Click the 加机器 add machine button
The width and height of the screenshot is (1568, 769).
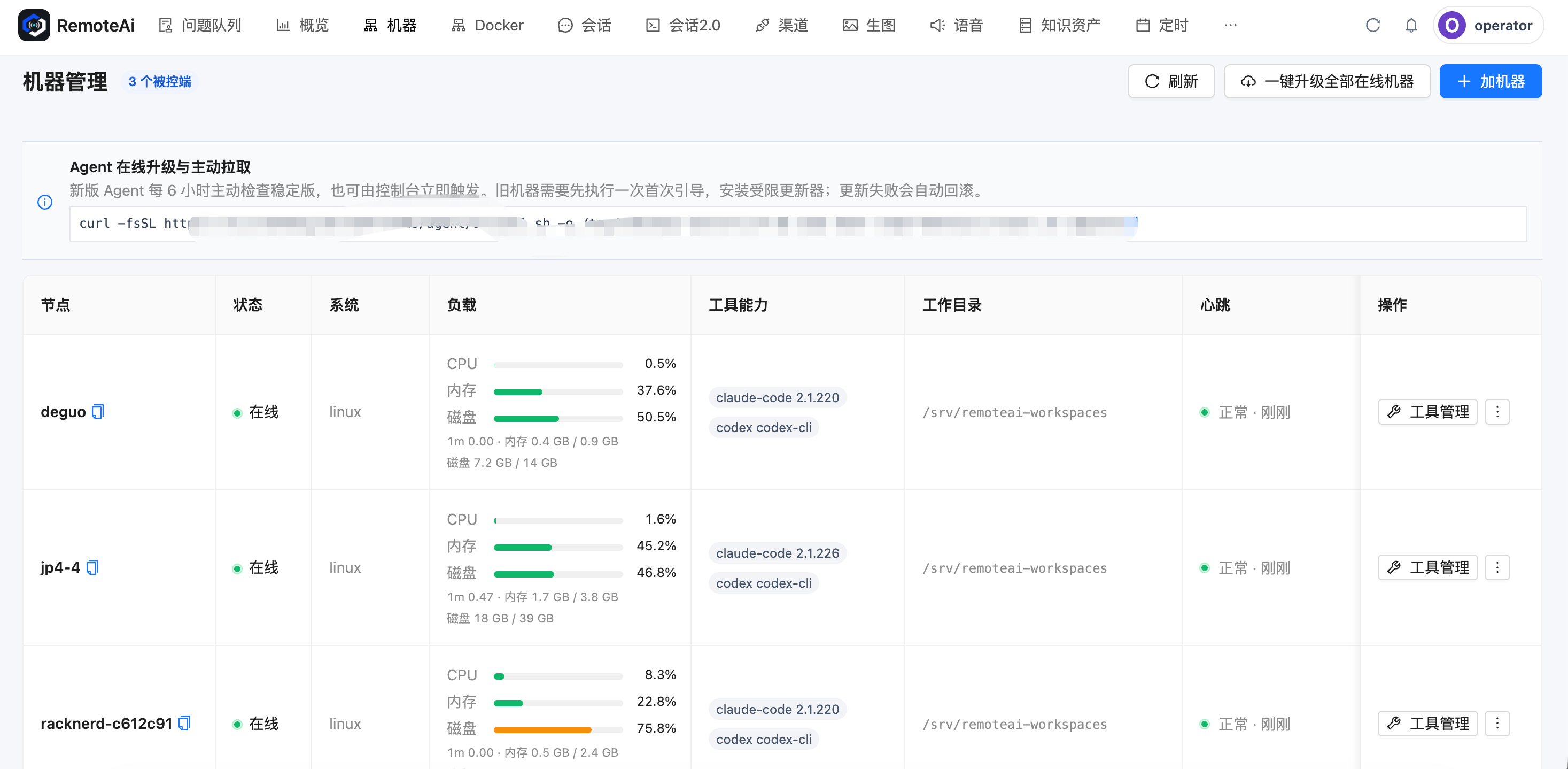coord(1491,81)
